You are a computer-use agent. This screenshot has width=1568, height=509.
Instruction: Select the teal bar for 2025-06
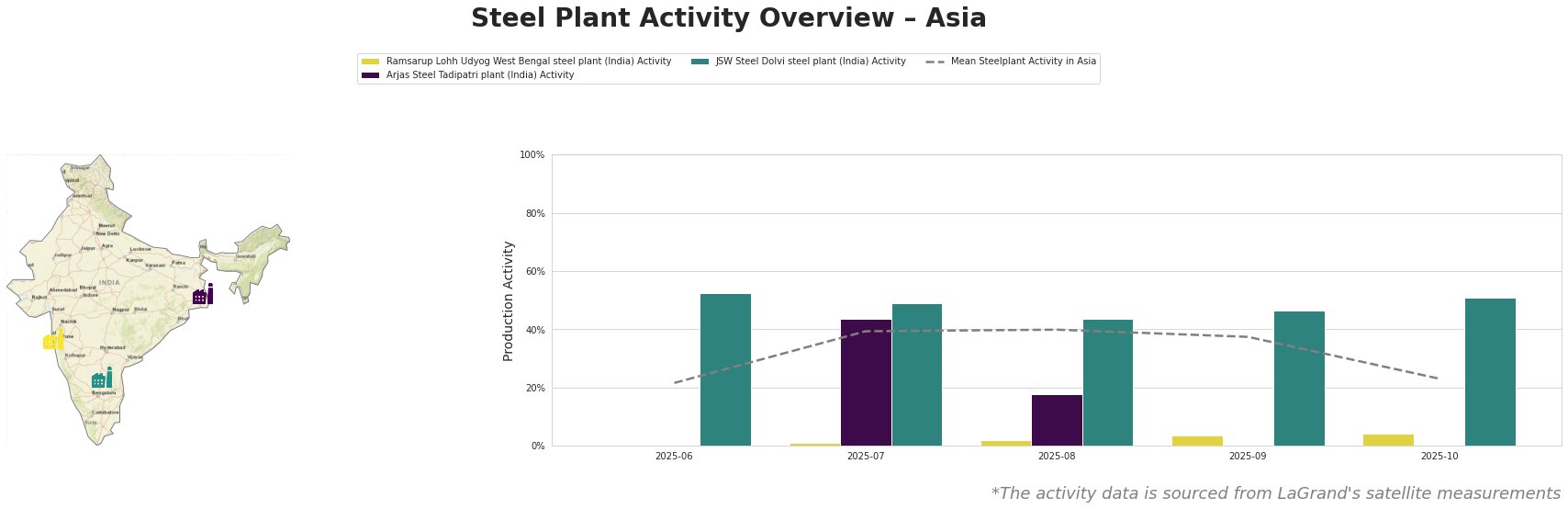tap(725, 370)
